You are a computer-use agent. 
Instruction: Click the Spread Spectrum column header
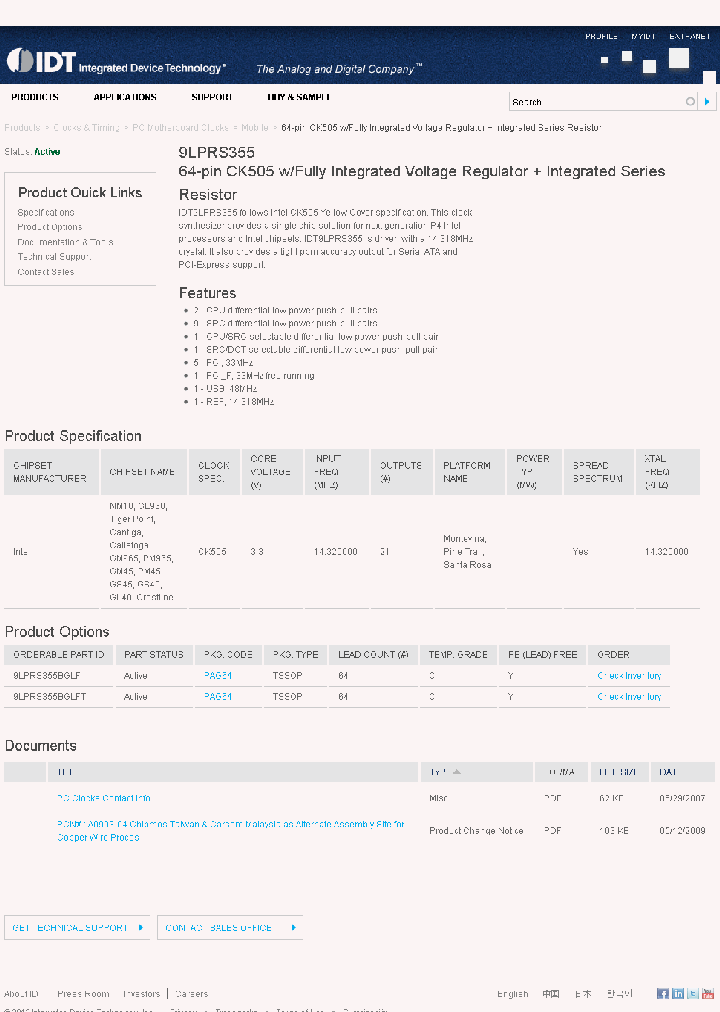(x=599, y=472)
